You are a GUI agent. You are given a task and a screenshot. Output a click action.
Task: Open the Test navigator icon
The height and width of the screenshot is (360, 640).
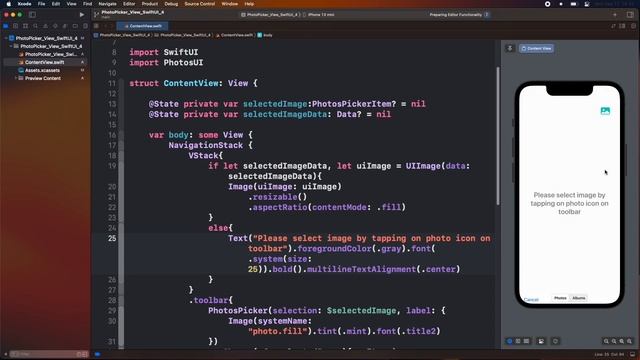pyautogui.click(x=55, y=26)
